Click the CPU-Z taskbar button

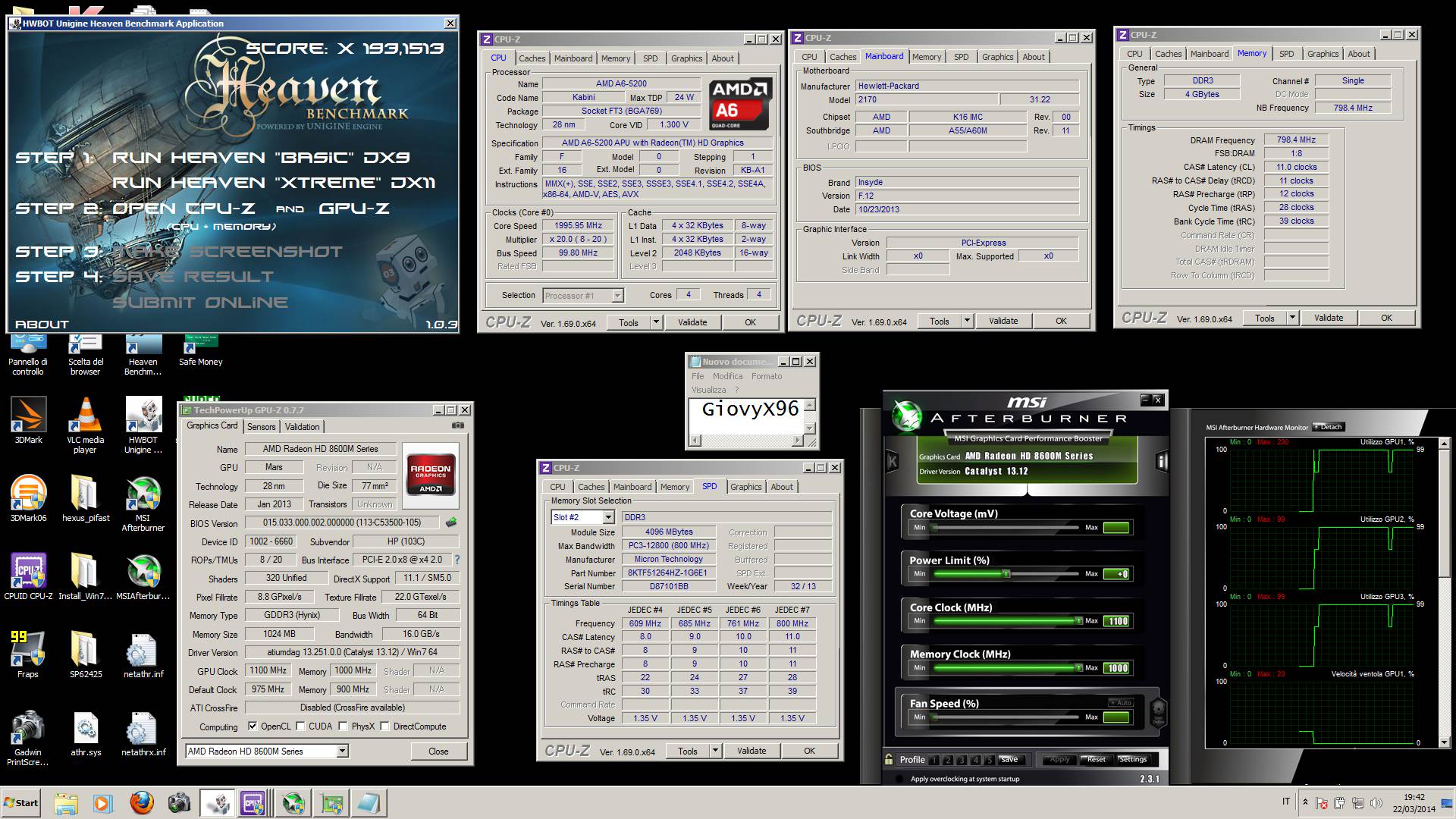(256, 803)
